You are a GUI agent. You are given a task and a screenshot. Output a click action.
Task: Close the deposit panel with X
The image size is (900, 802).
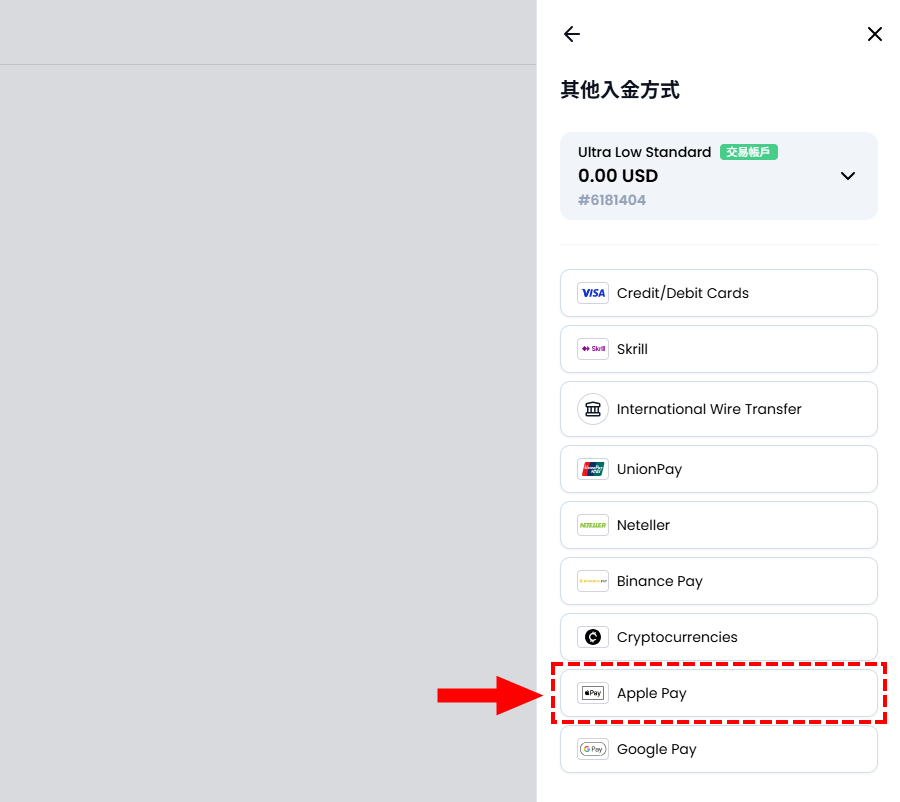[x=874, y=34]
